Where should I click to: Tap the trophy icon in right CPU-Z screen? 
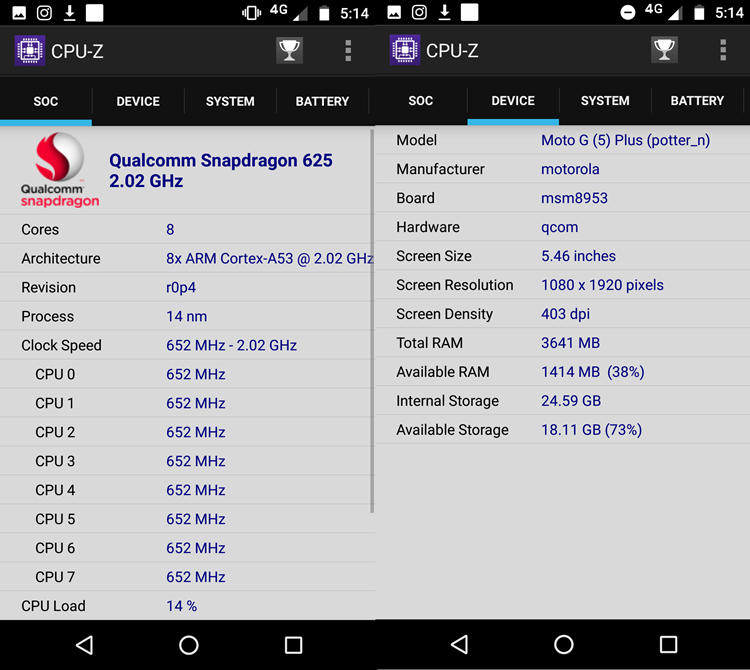click(x=664, y=50)
